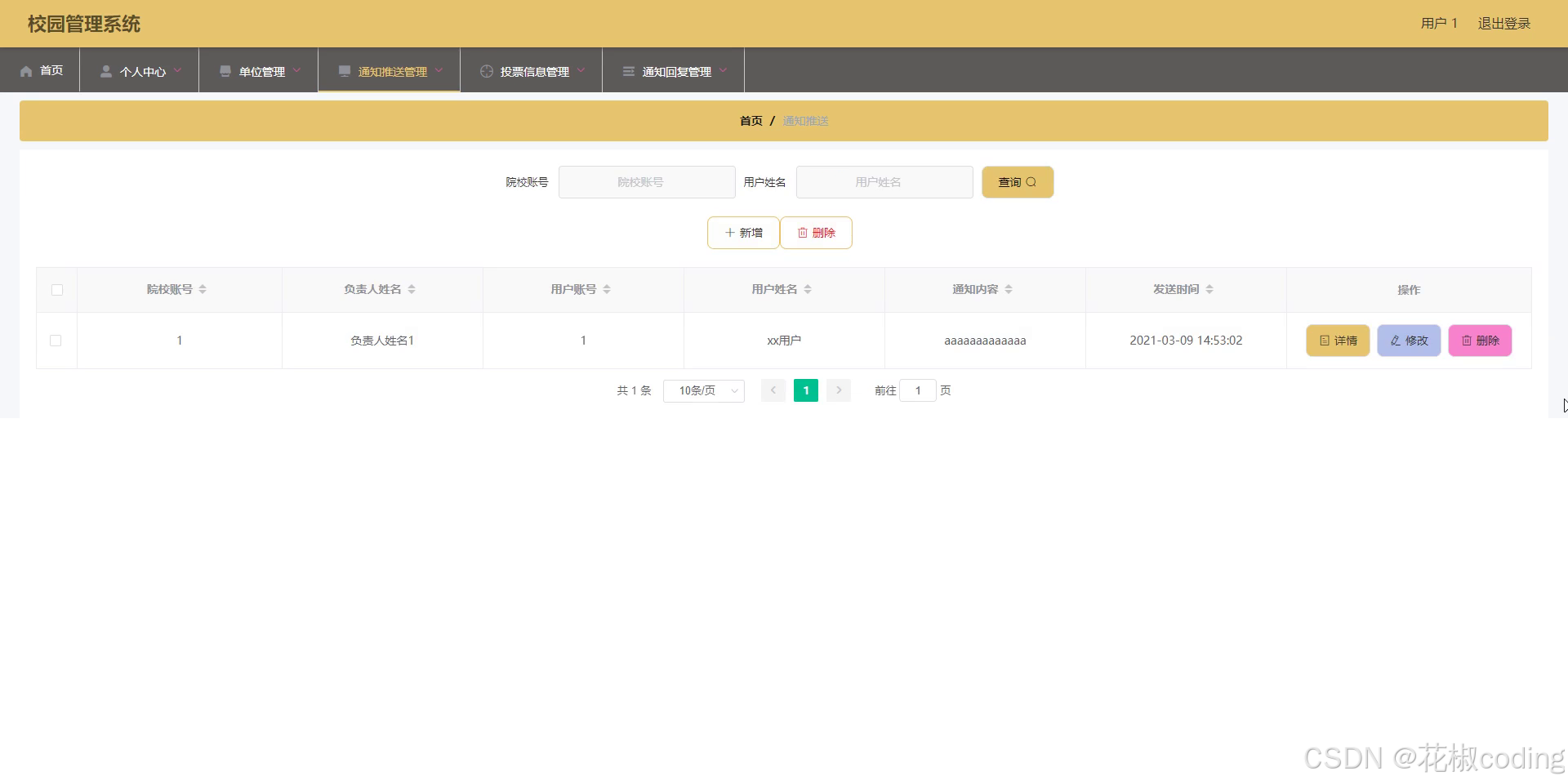Click the icon beside 单位管理
Screen dimensions: 1568x784
pos(225,71)
